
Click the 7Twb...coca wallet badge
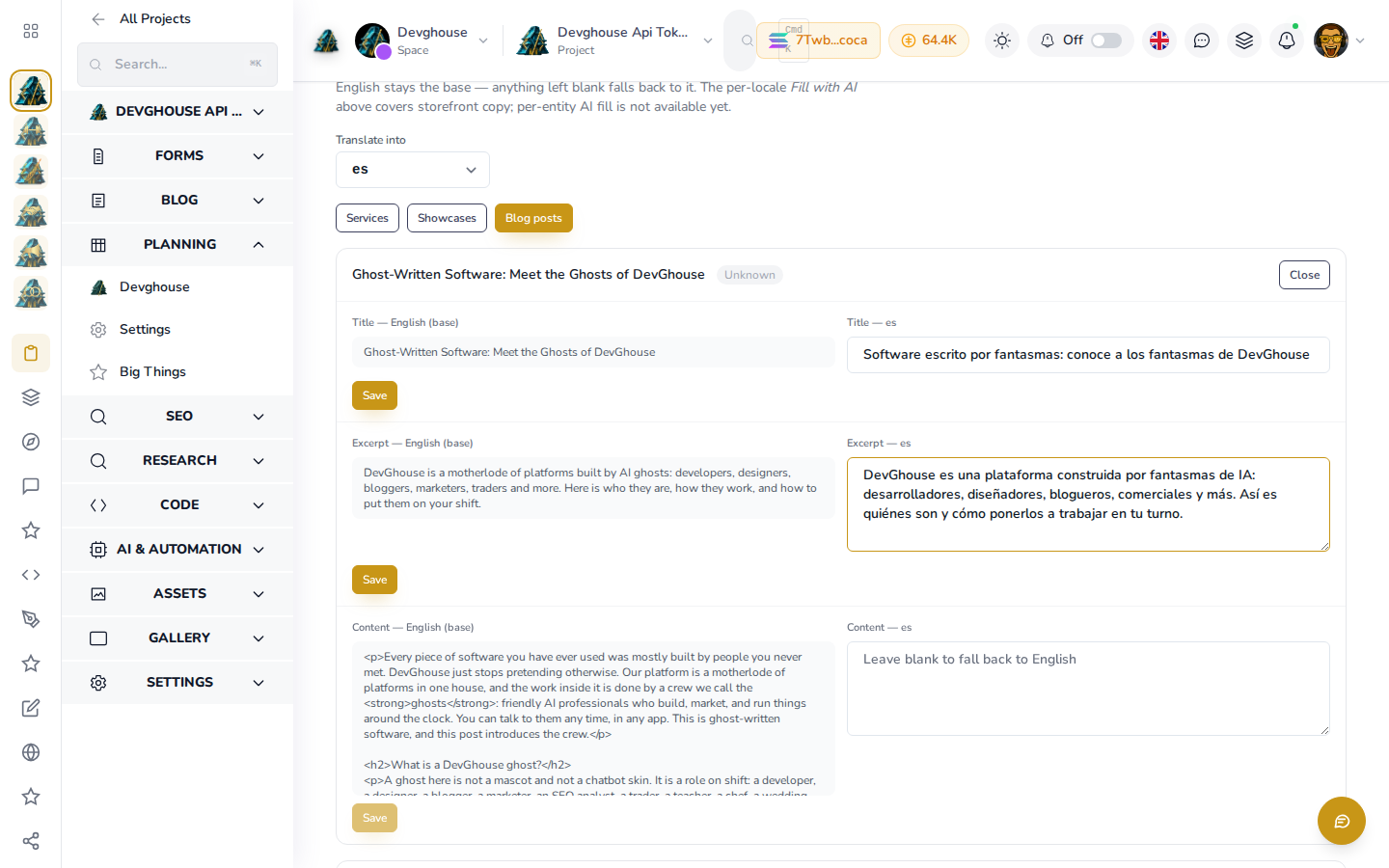tap(819, 41)
